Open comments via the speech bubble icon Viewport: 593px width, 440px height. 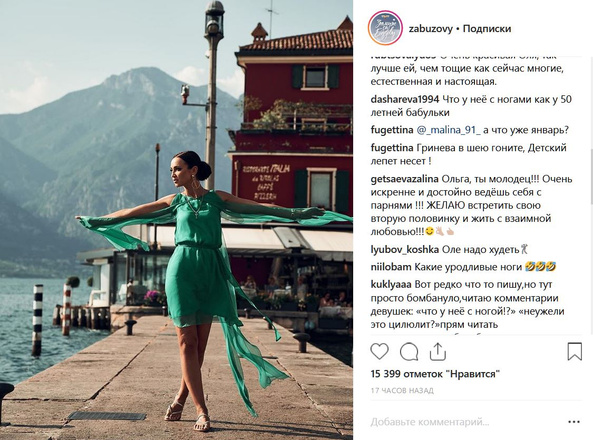[x=409, y=352]
